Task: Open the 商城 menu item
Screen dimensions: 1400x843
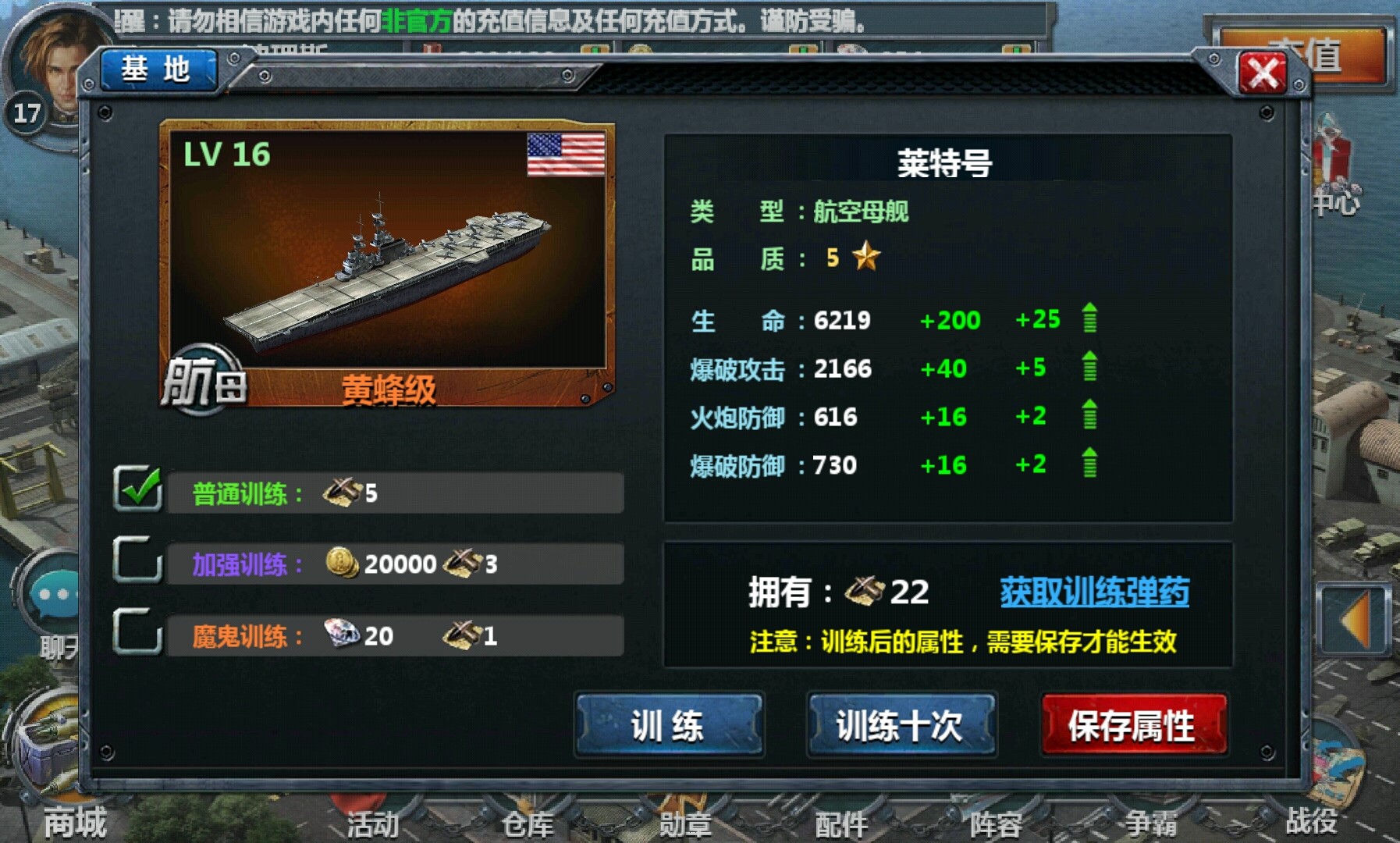Action: click(74, 822)
